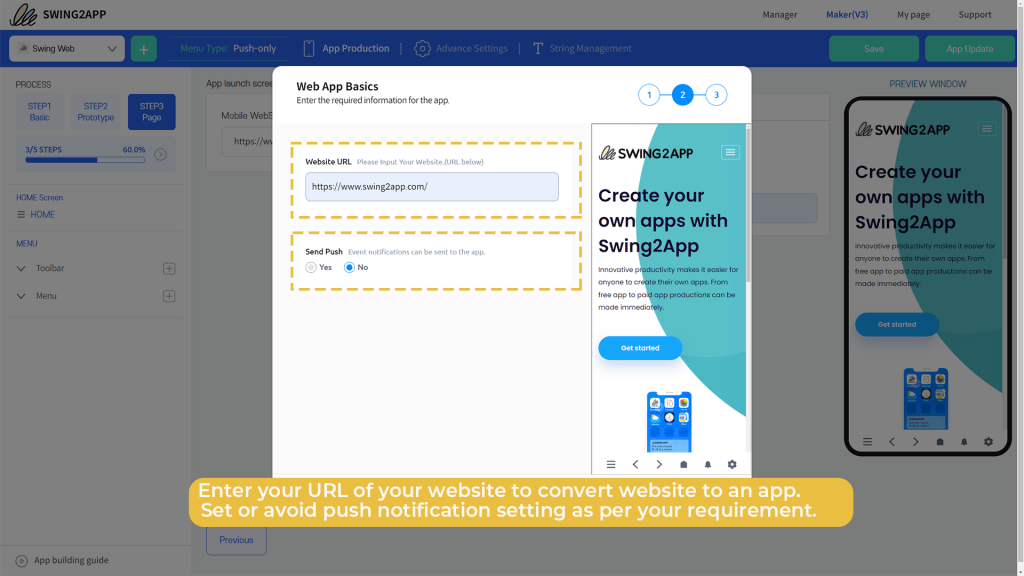Open String Management text icon
This screenshot has height=576, width=1024.
tap(538, 48)
